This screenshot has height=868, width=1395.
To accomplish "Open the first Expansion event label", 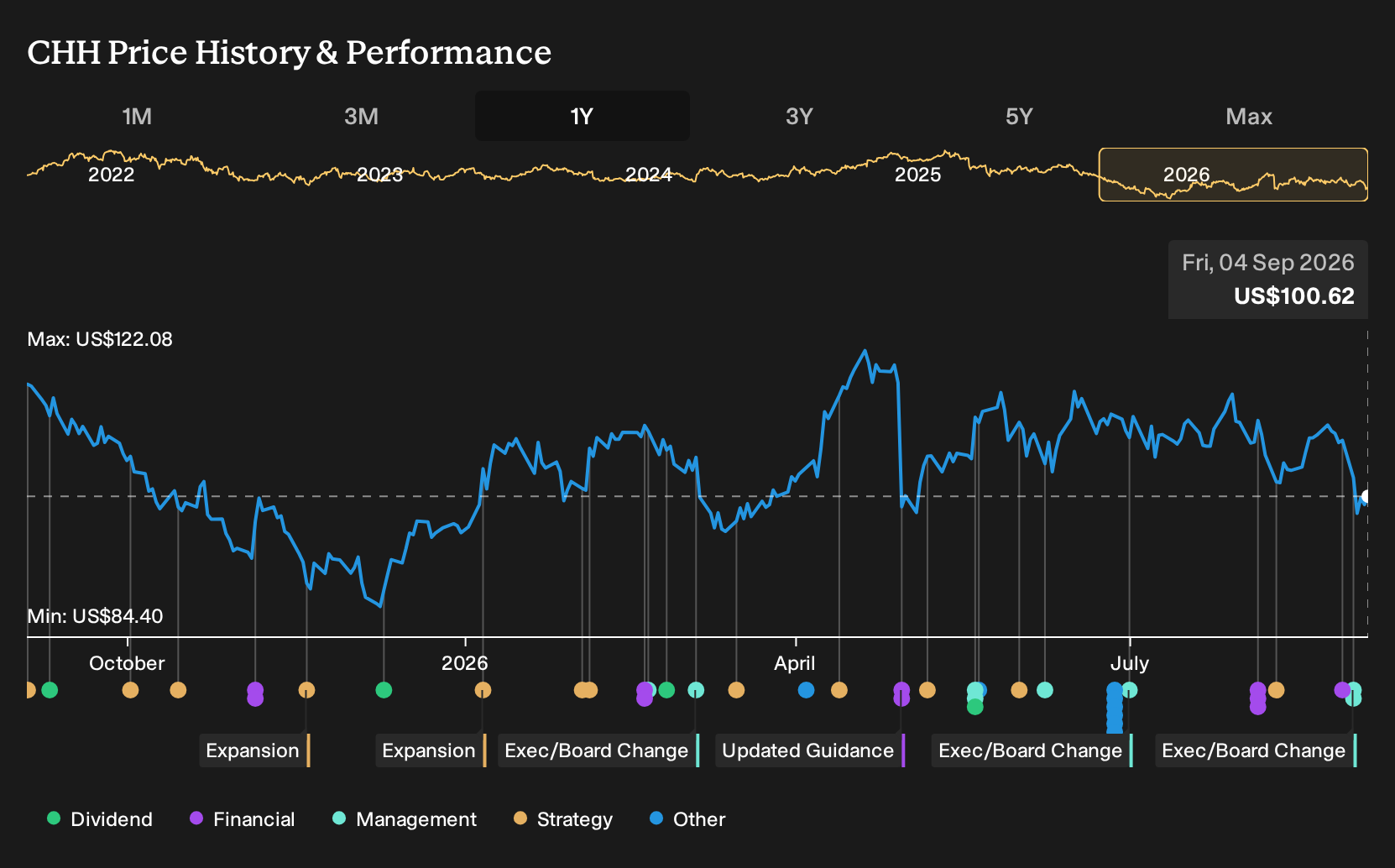I will (254, 750).
